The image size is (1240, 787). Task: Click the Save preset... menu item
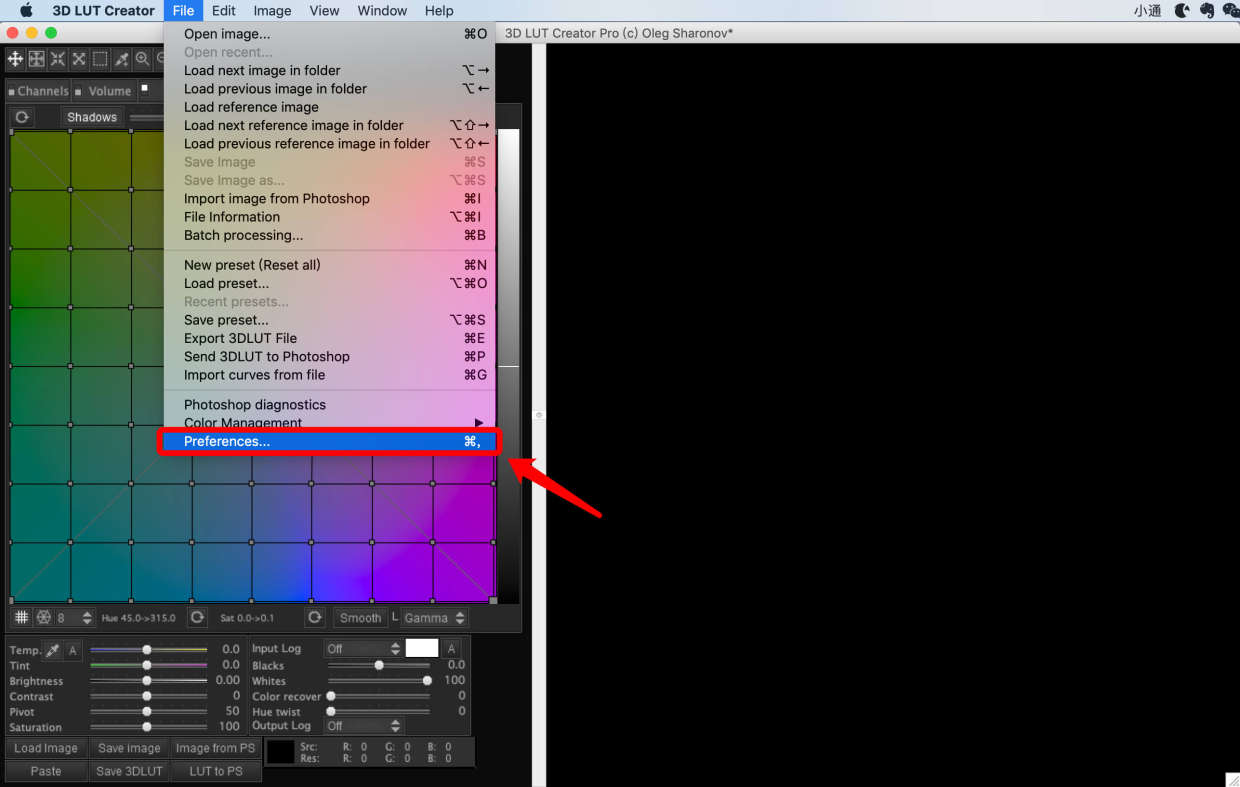click(x=329, y=320)
